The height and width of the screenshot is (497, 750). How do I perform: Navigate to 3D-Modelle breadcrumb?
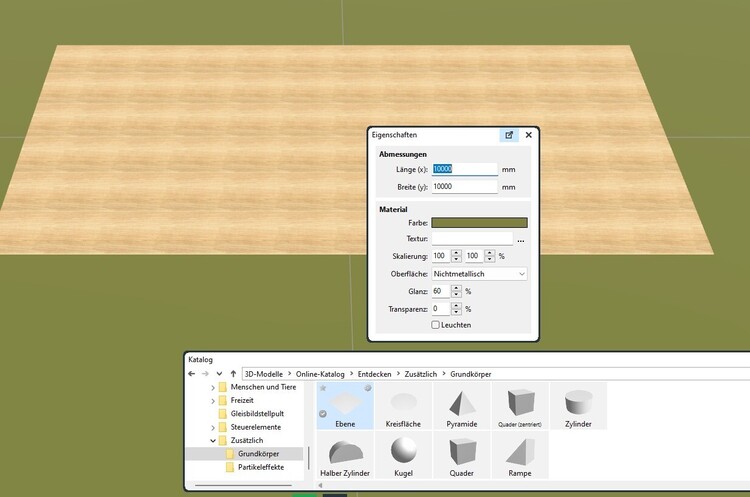264,374
